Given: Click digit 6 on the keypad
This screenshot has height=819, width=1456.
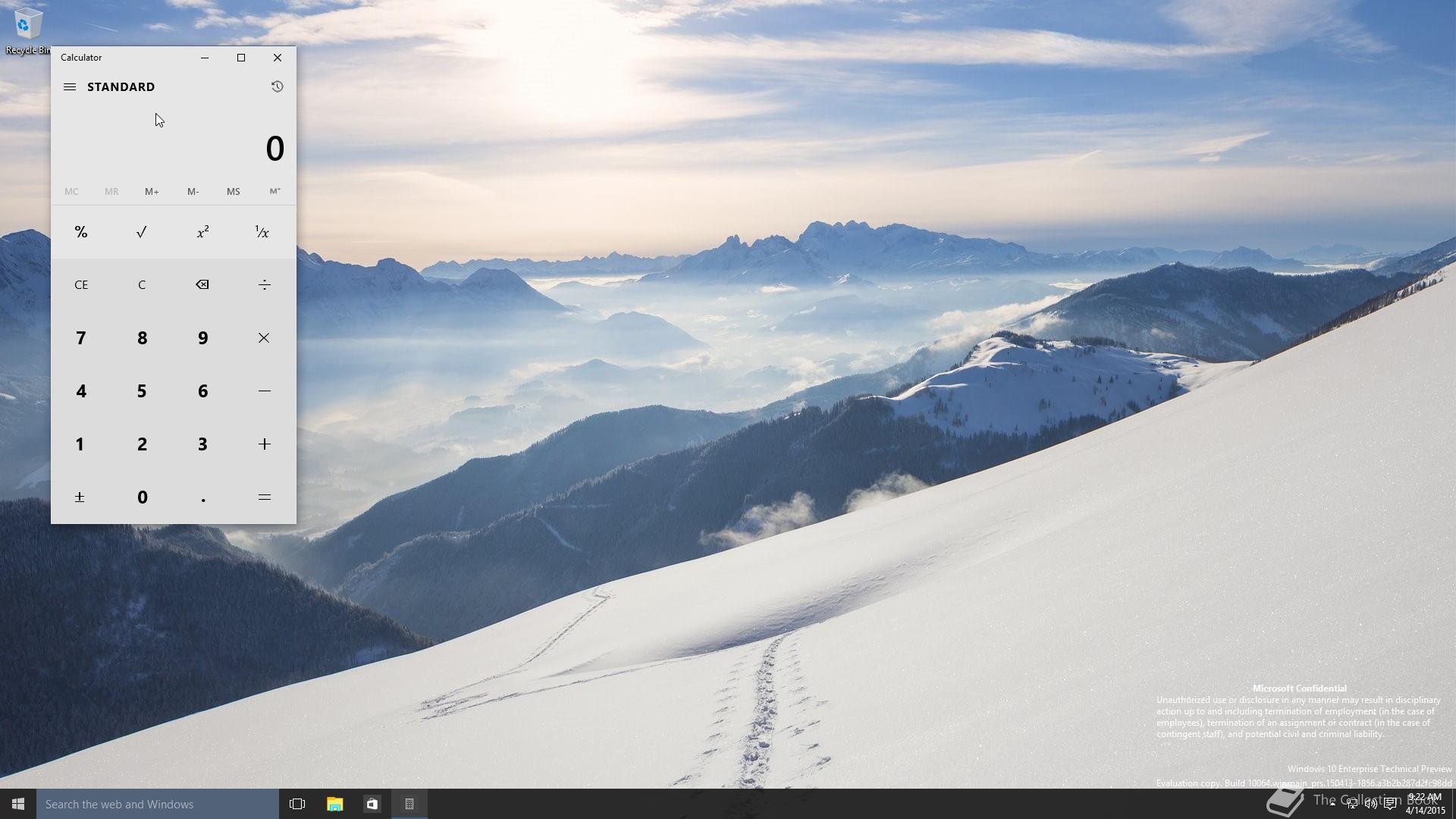Looking at the screenshot, I should click(202, 391).
